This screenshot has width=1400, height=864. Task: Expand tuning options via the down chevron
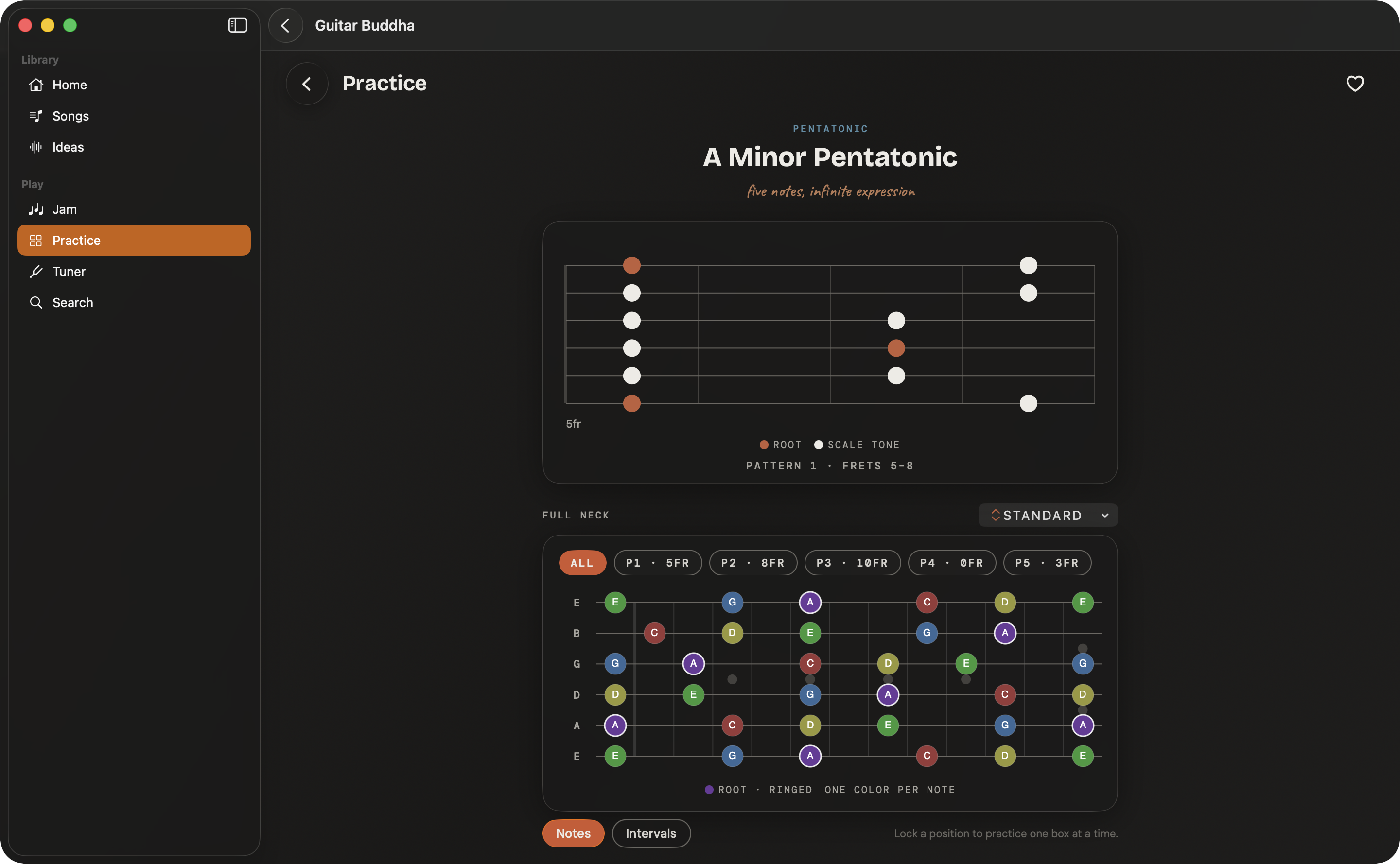(1104, 516)
